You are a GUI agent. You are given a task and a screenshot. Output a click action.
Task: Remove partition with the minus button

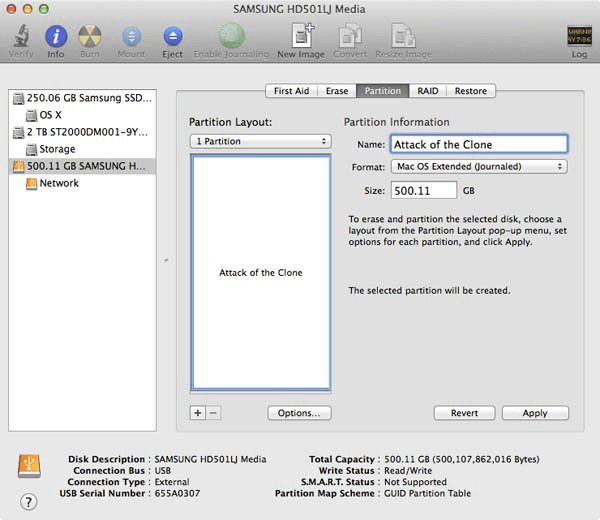coord(214,413)
